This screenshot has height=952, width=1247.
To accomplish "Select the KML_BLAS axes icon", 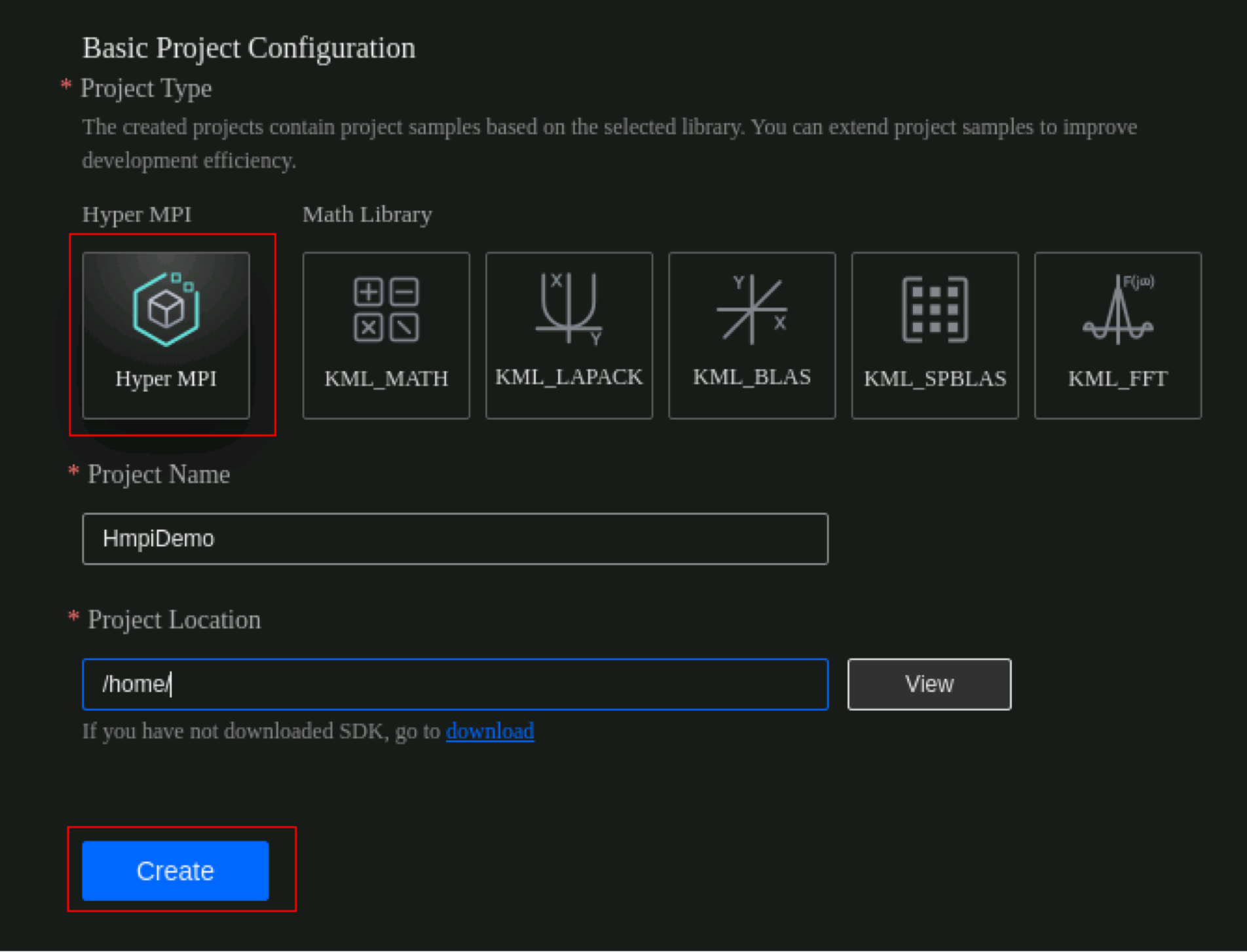I will 752,309.
